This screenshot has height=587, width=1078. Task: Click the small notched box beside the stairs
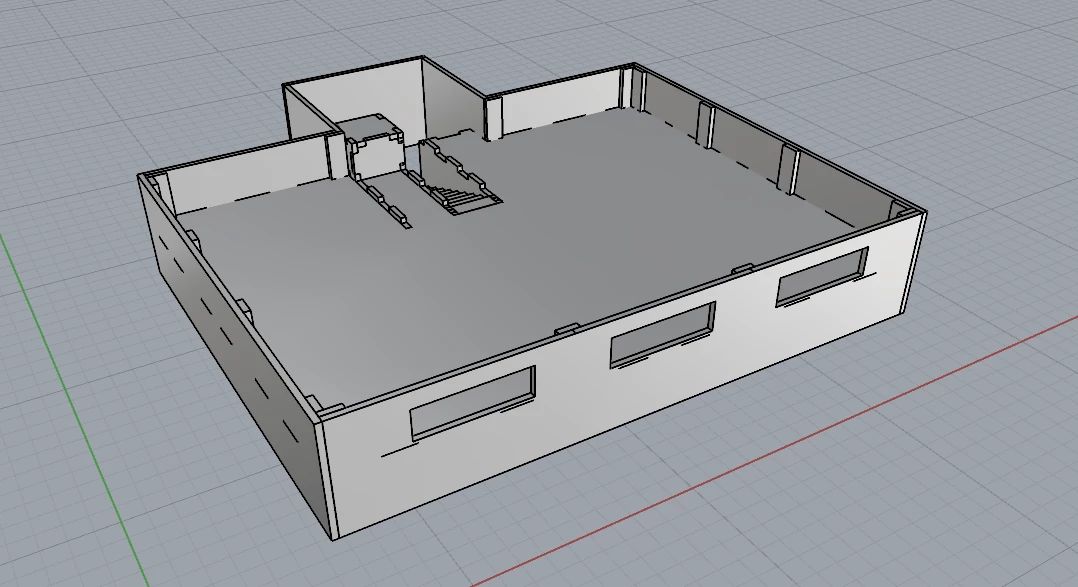tap(375, 149)
